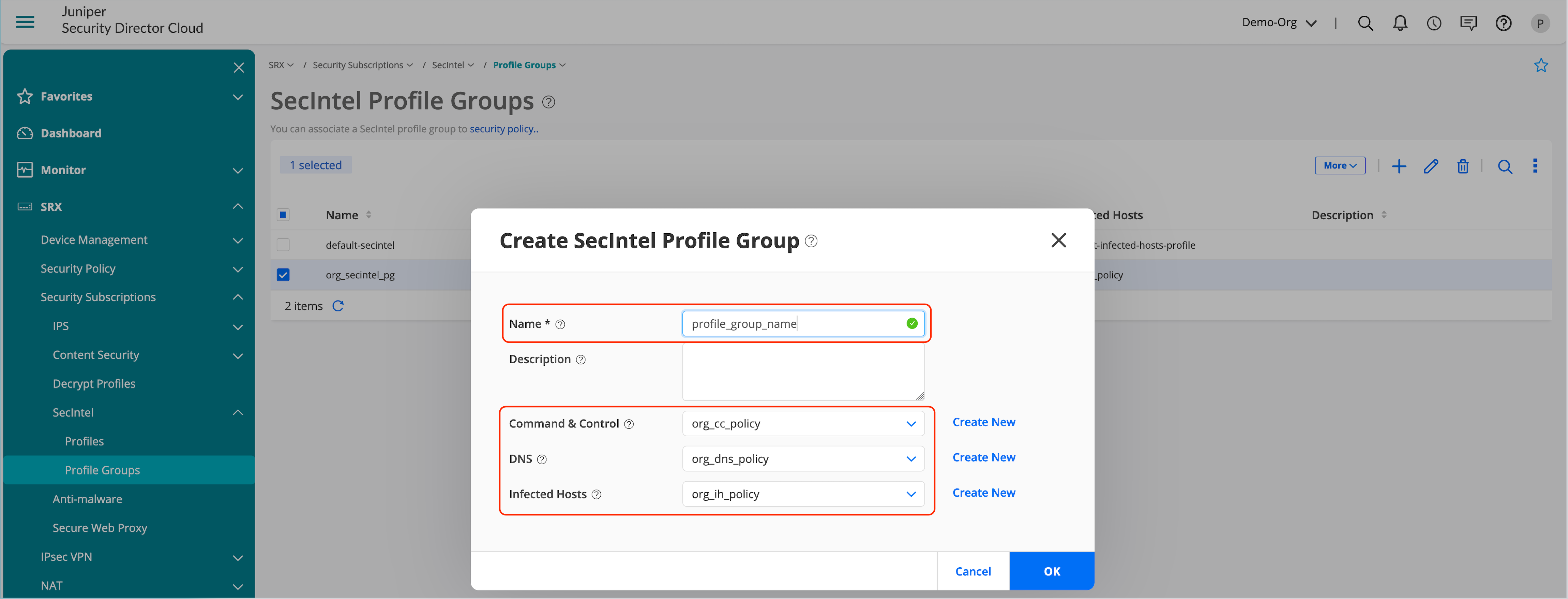Image resolution: width=1568 pixels, height=599 pixels.
Task: Open Anti-malware in the sidebar
Action: 87,499
